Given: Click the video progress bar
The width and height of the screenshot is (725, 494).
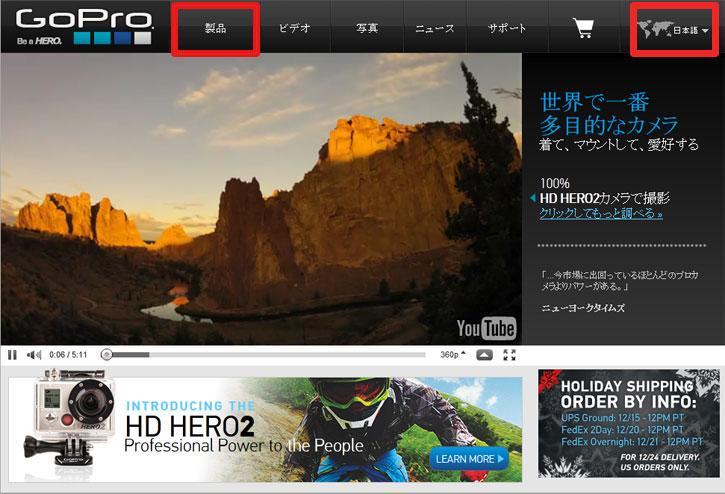Looking at the screenshot, I should pyautogui.click(x=264, y=355).
